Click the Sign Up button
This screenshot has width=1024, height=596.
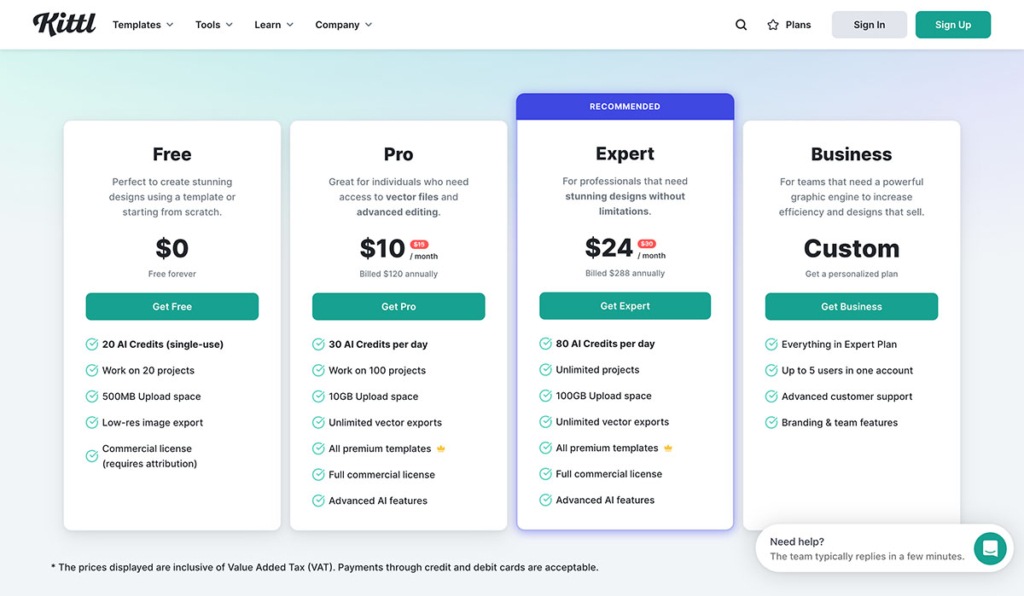click(952, 24)
